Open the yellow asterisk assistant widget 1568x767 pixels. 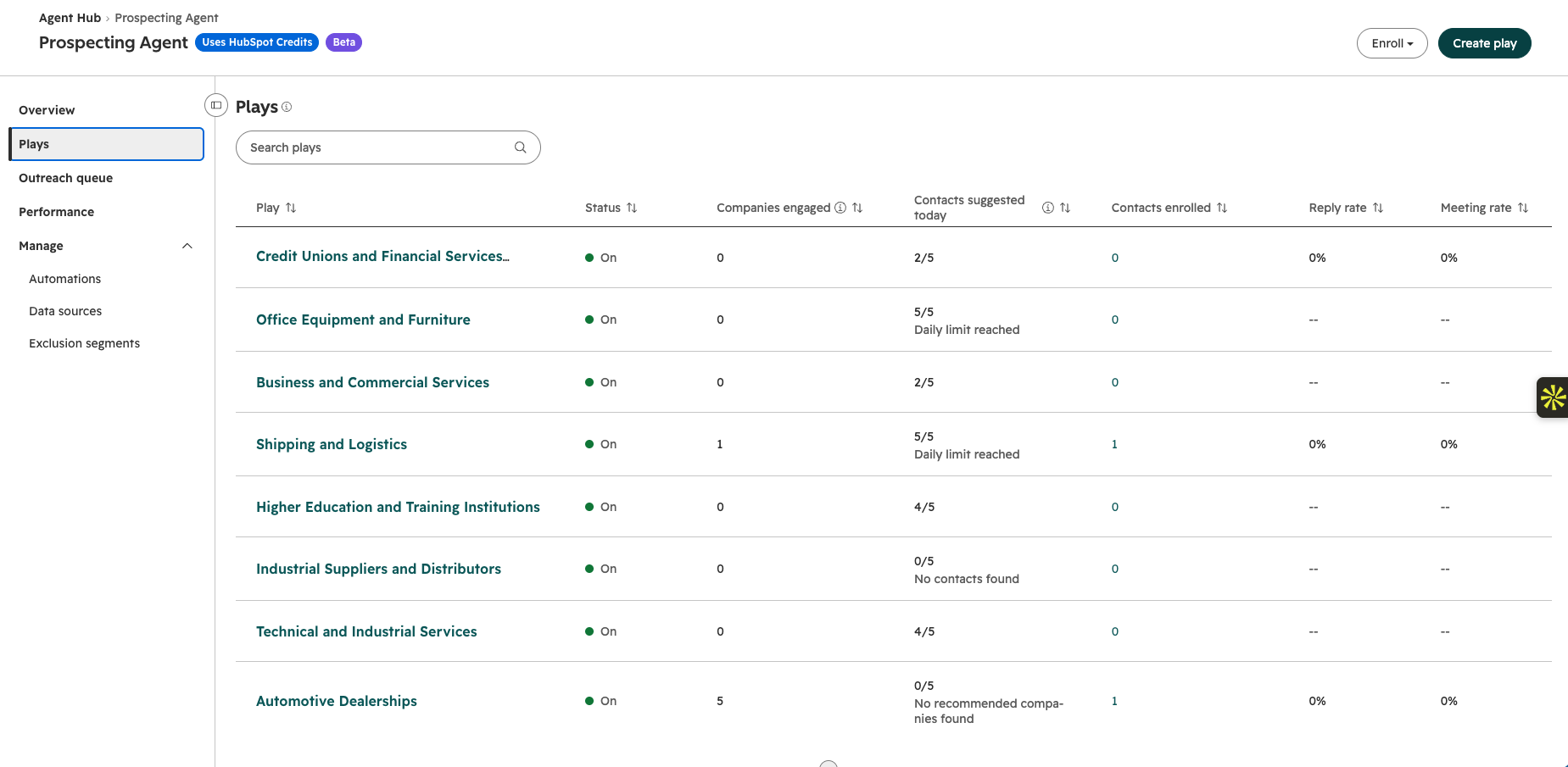pos(1553,397)
